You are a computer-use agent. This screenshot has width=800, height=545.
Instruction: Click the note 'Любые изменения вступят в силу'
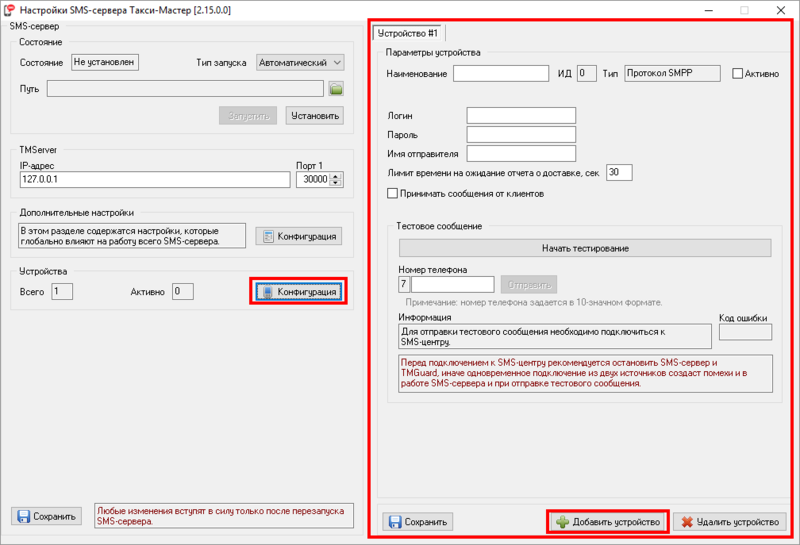[224, 516]
